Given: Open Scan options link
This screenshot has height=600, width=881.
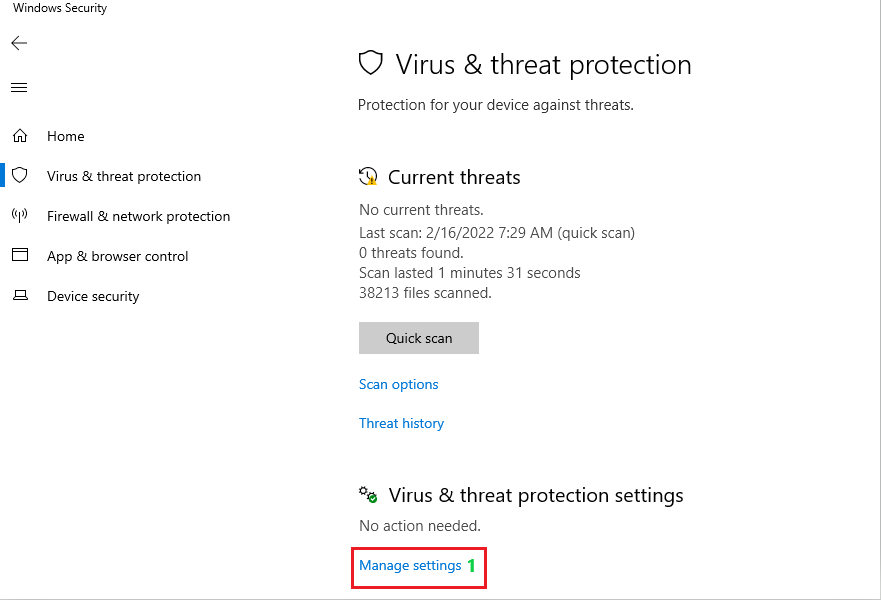Looking at the screenshot, I should (x=398, y=384).
